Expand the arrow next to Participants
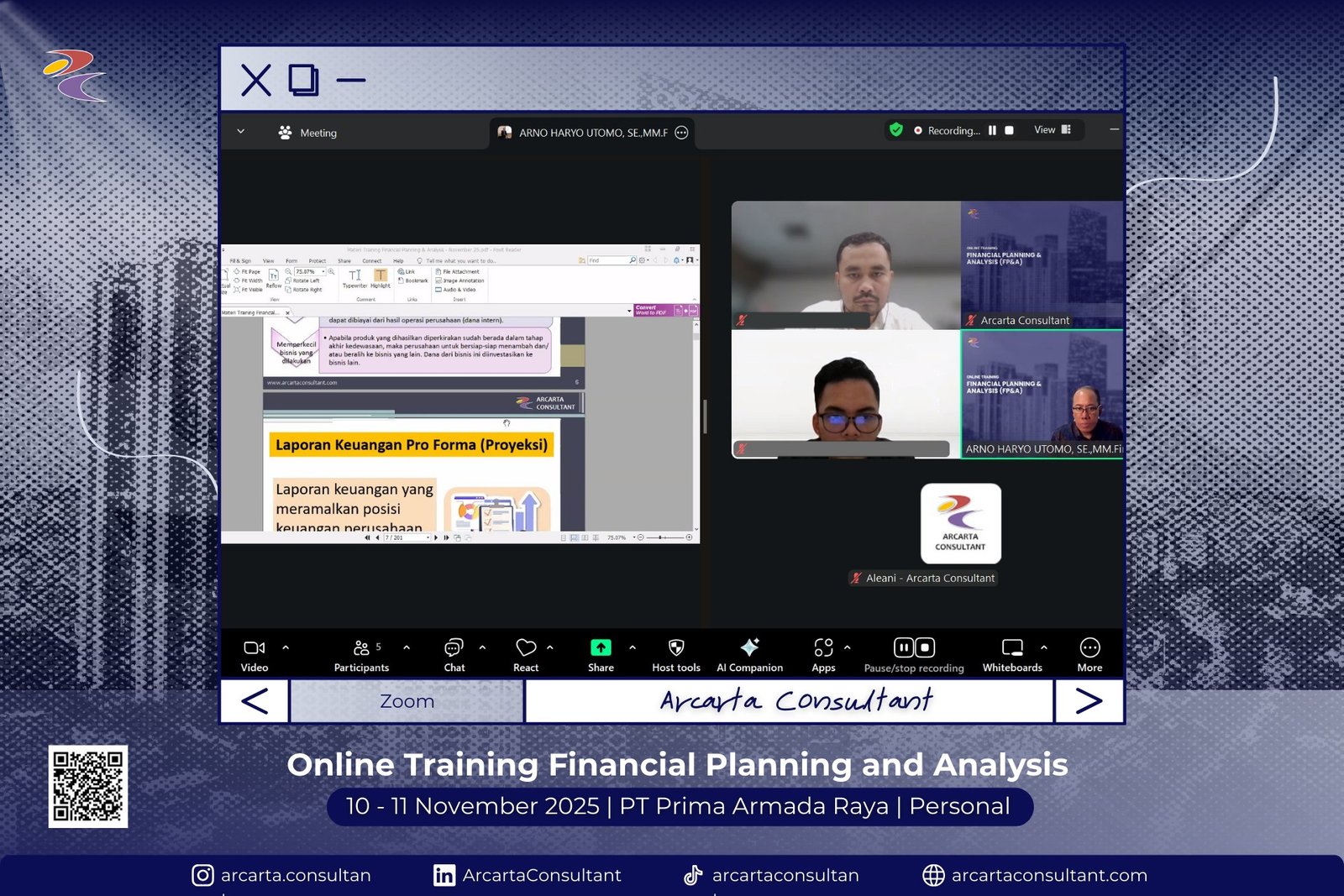Screen dimensions: 1344x896 pos(407,647)
